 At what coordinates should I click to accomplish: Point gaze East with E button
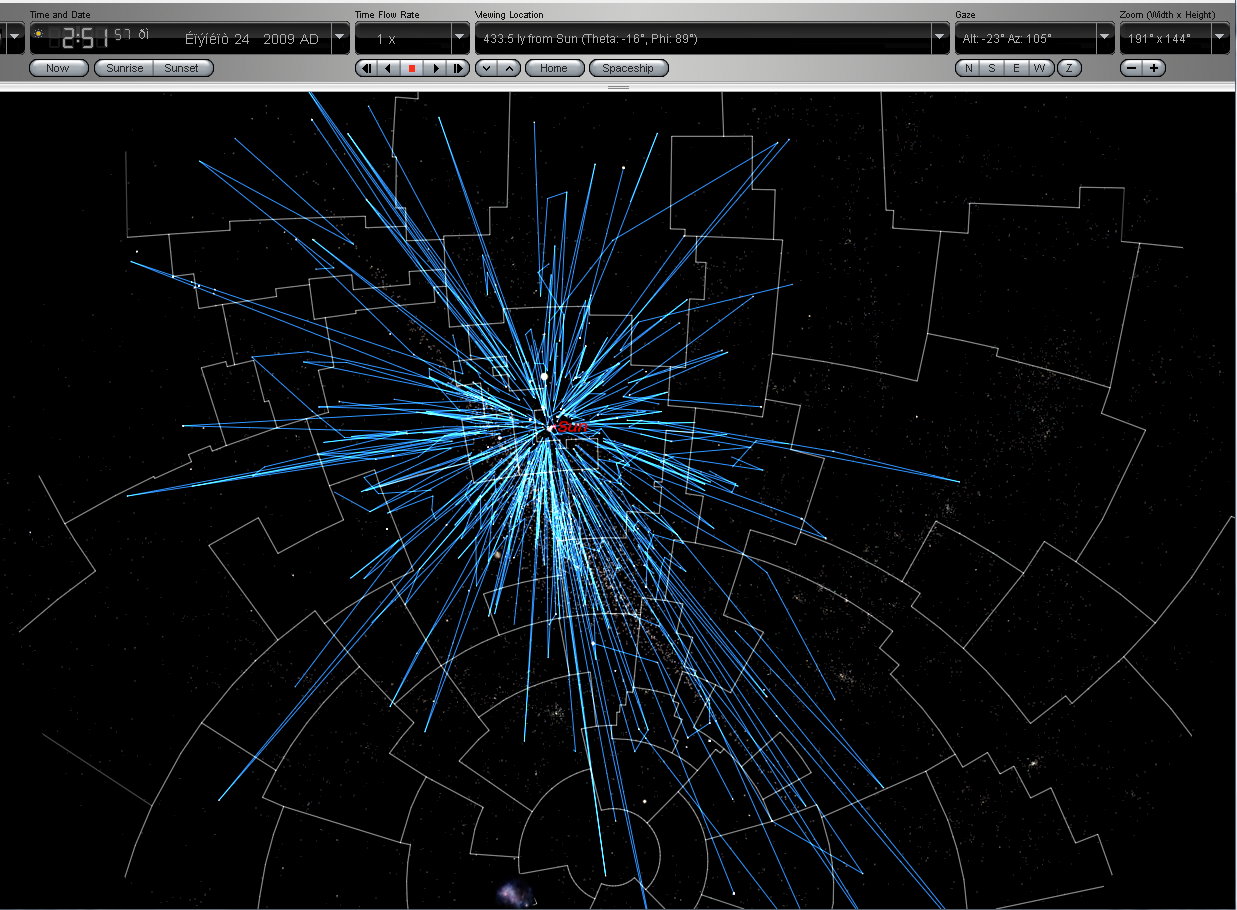click(x=1017, y=68)
